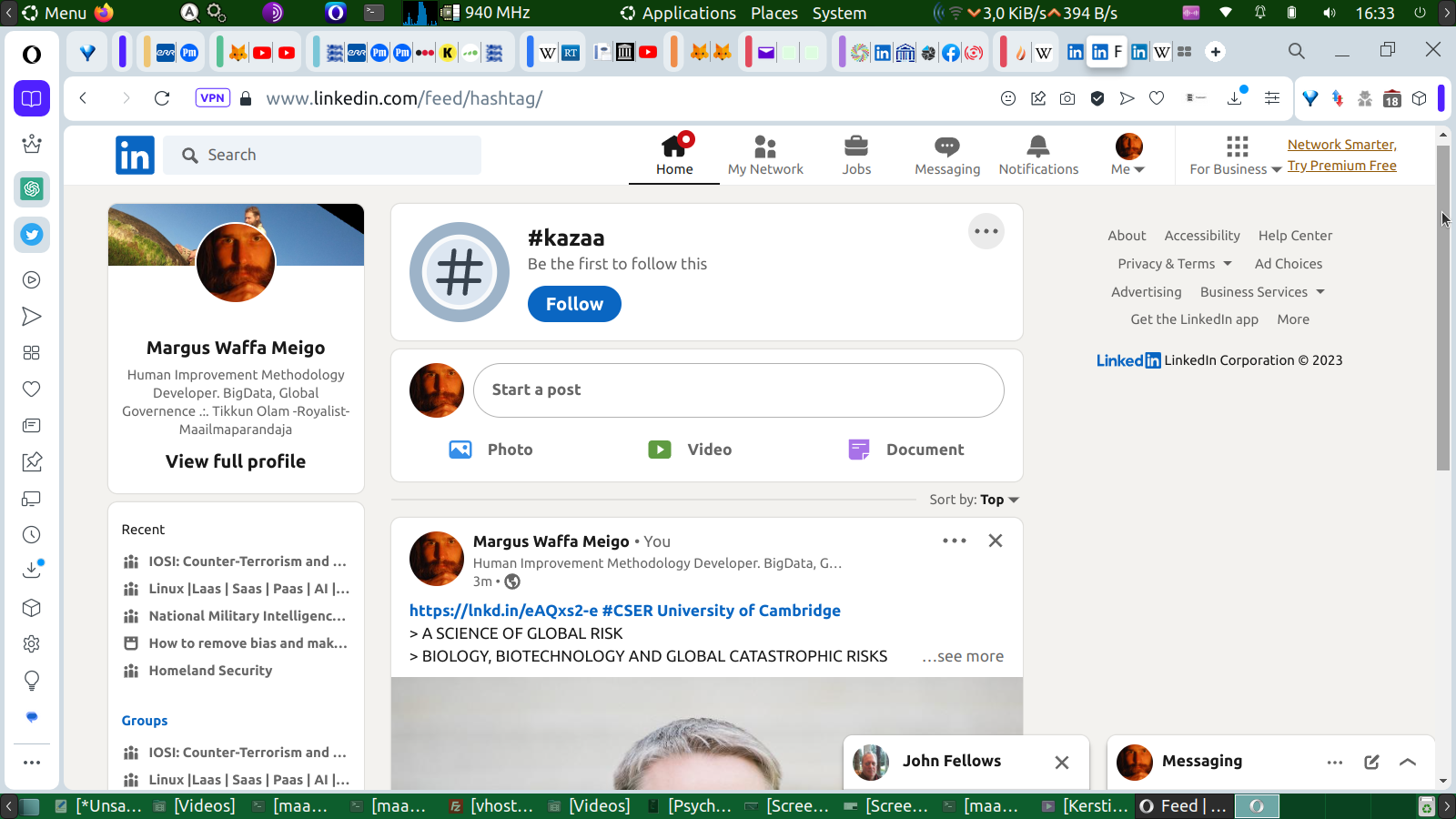Screen dimensions: 1456x819
Task: Compose new message in Messaging bar
Action: 1371,763
